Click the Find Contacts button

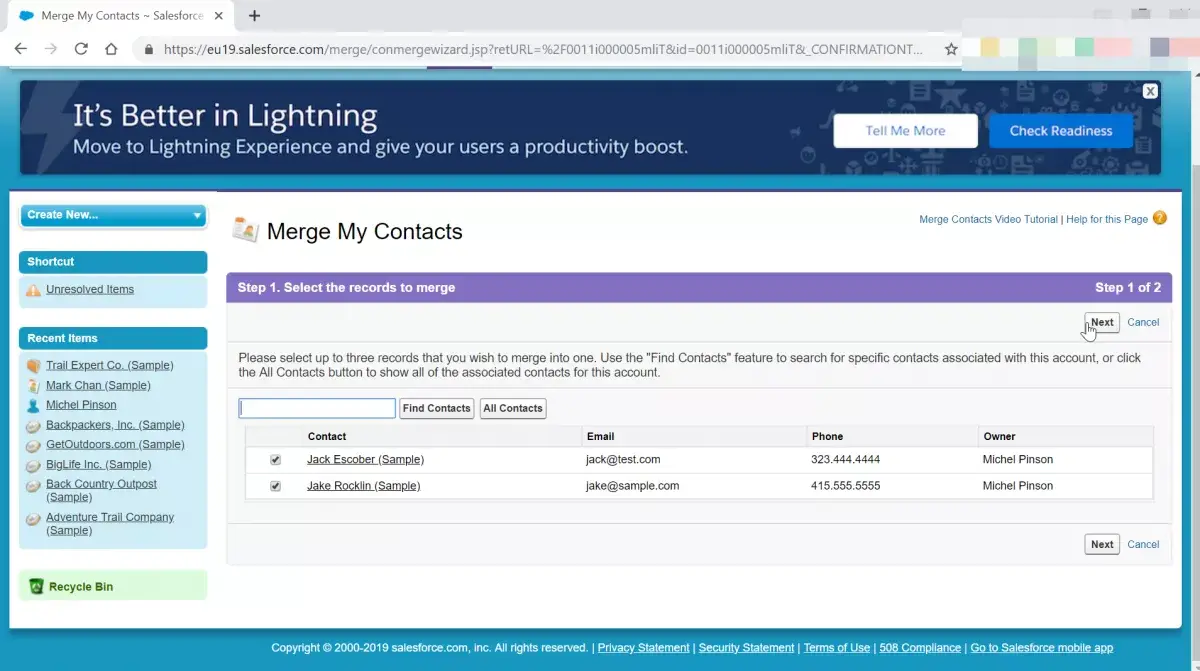(x=436, y=408)
